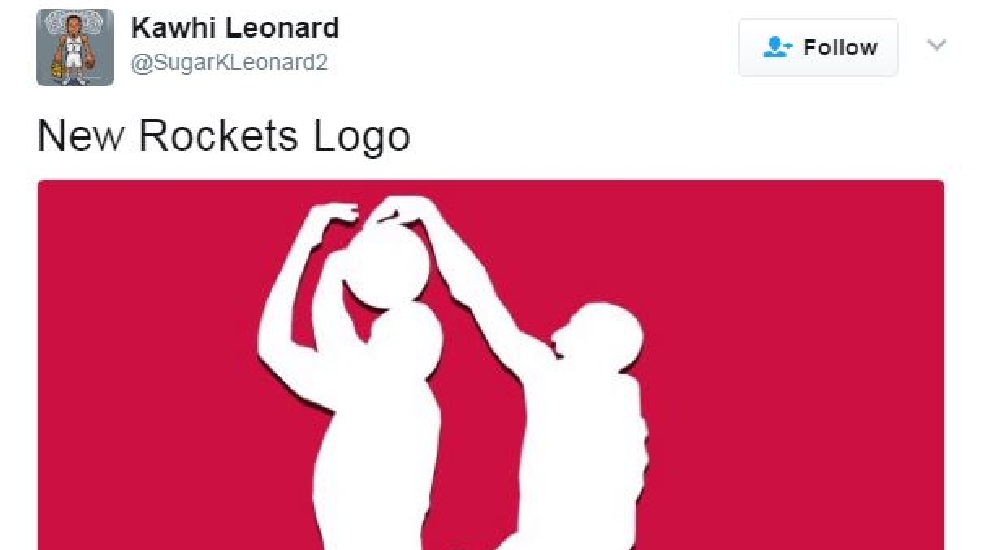Follow the Kawhi Leonard account

(x=818, y=47)
